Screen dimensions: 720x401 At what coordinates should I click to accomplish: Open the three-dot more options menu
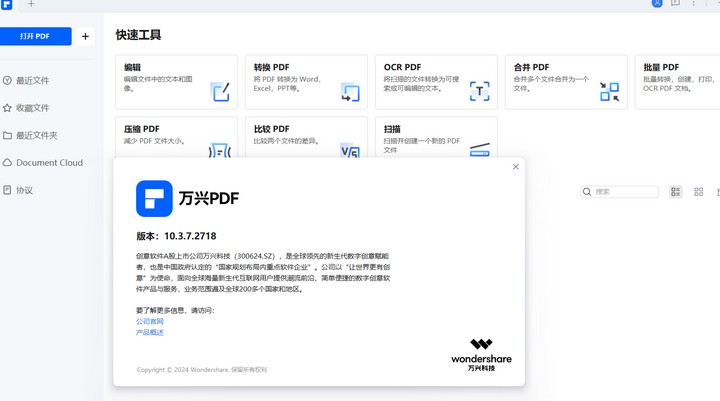pyautogui.click(x=694, y=4)
